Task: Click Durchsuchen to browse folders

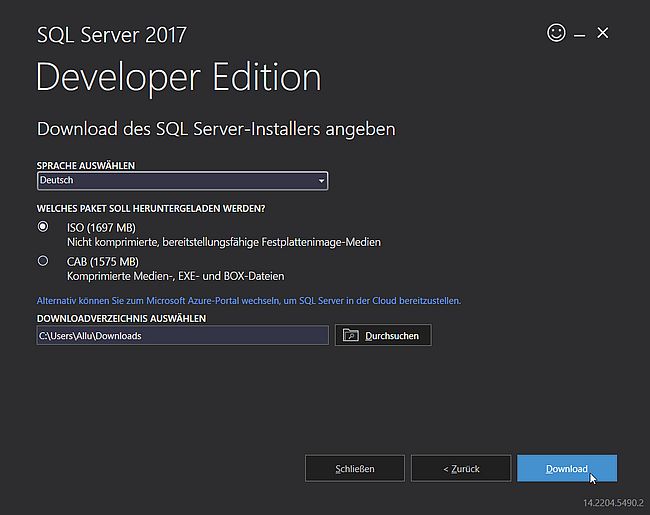Action: point(383,335)
